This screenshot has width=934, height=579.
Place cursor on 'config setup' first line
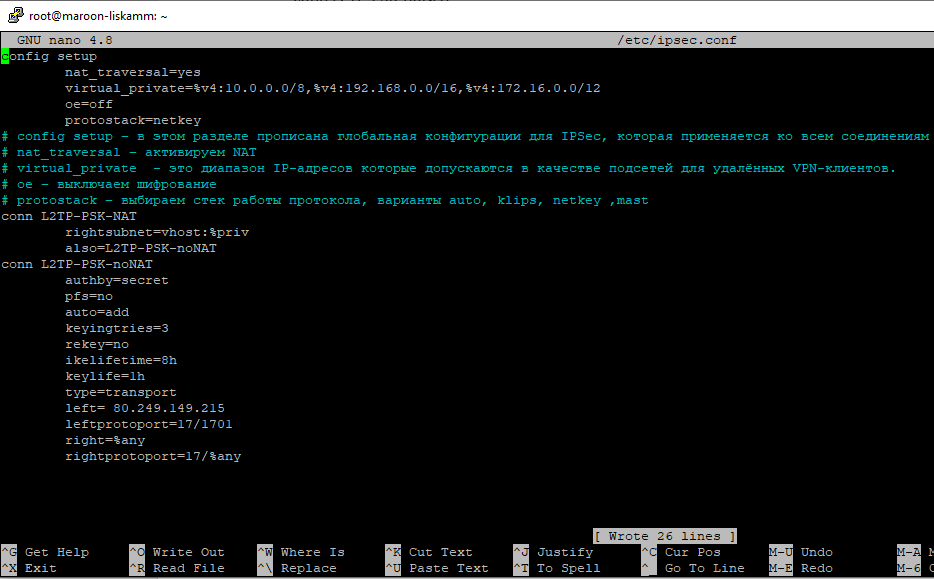point(49,56)
